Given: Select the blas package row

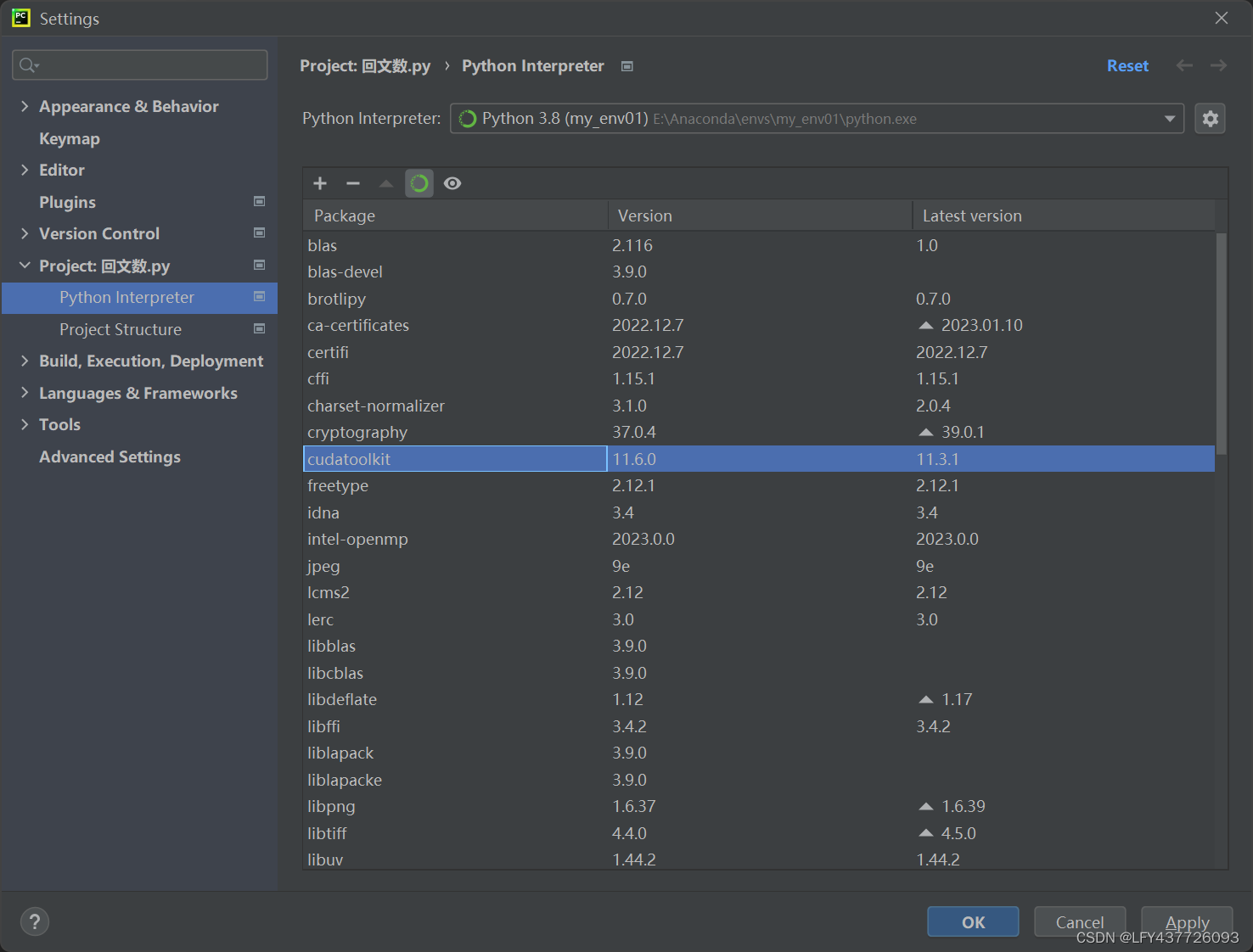Looking at the screenshot, I should (759, 245).
